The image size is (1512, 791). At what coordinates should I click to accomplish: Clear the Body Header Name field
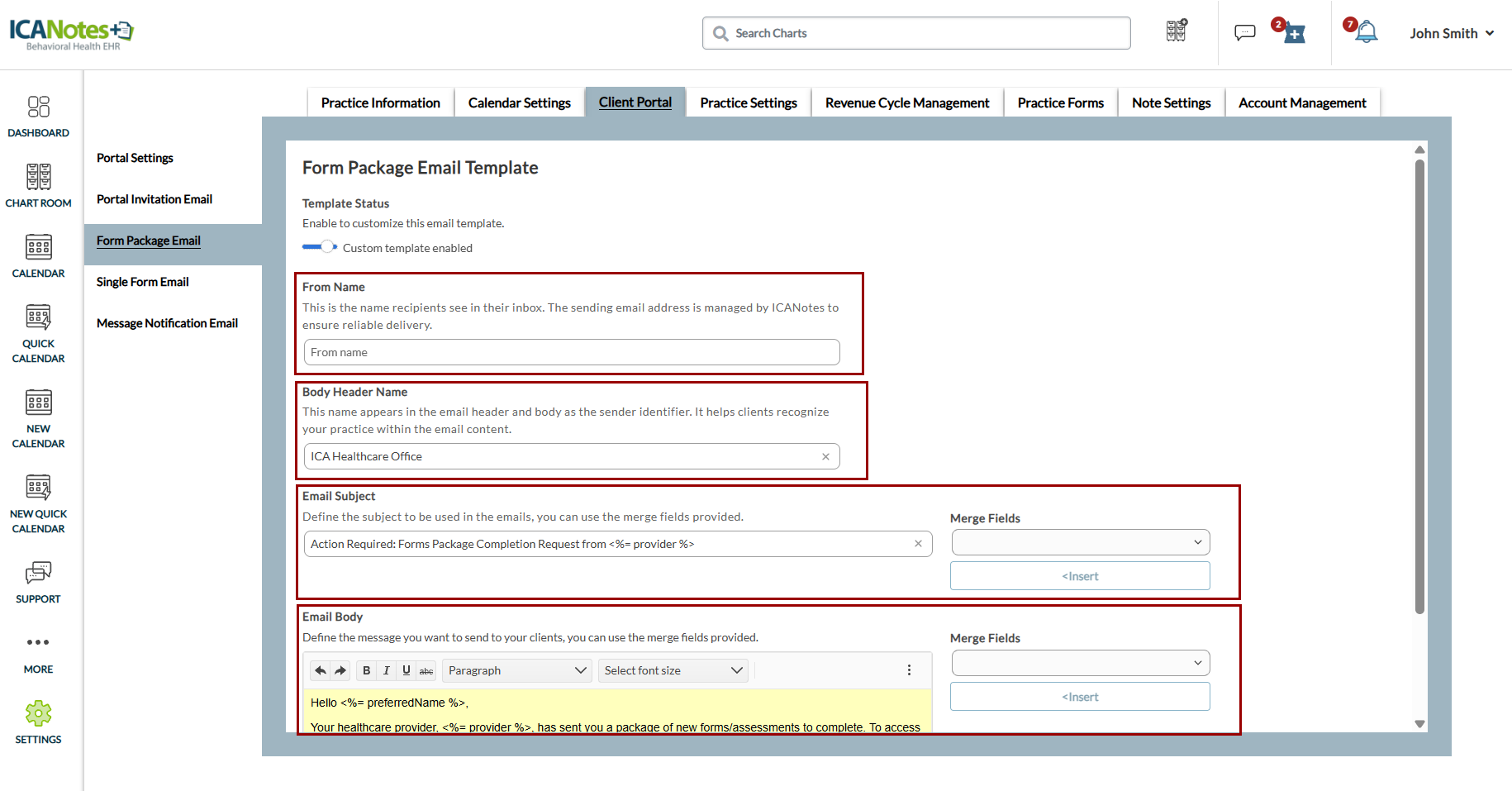point(825,456)
